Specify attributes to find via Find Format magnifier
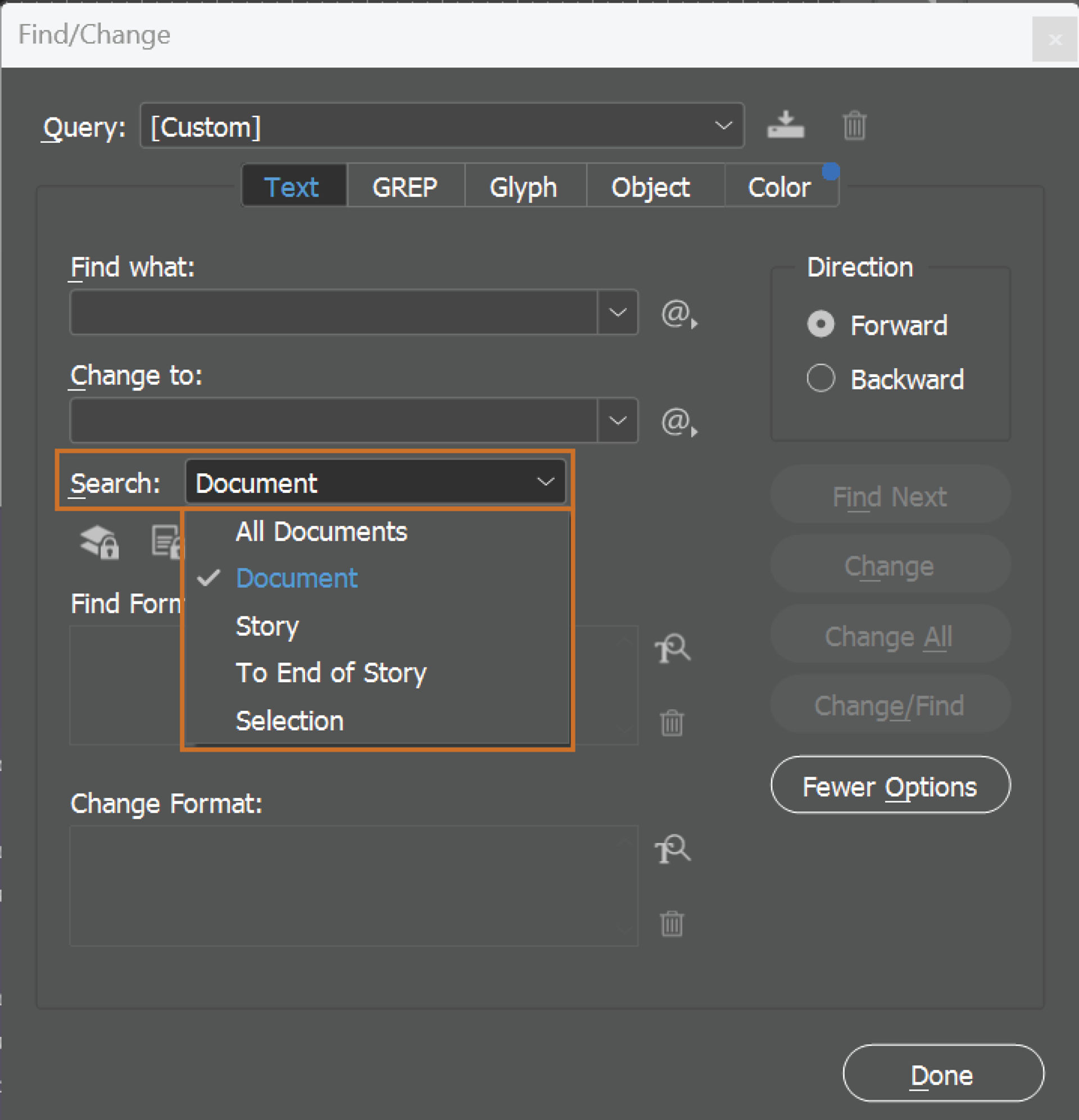The width and height of the screenshot is (1079, 1120). coord(673,650)
